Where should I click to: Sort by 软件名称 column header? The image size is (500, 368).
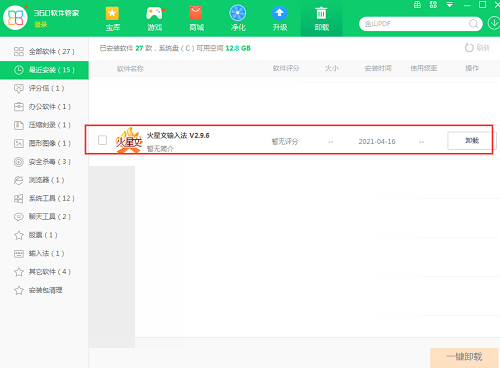(130, 68)
